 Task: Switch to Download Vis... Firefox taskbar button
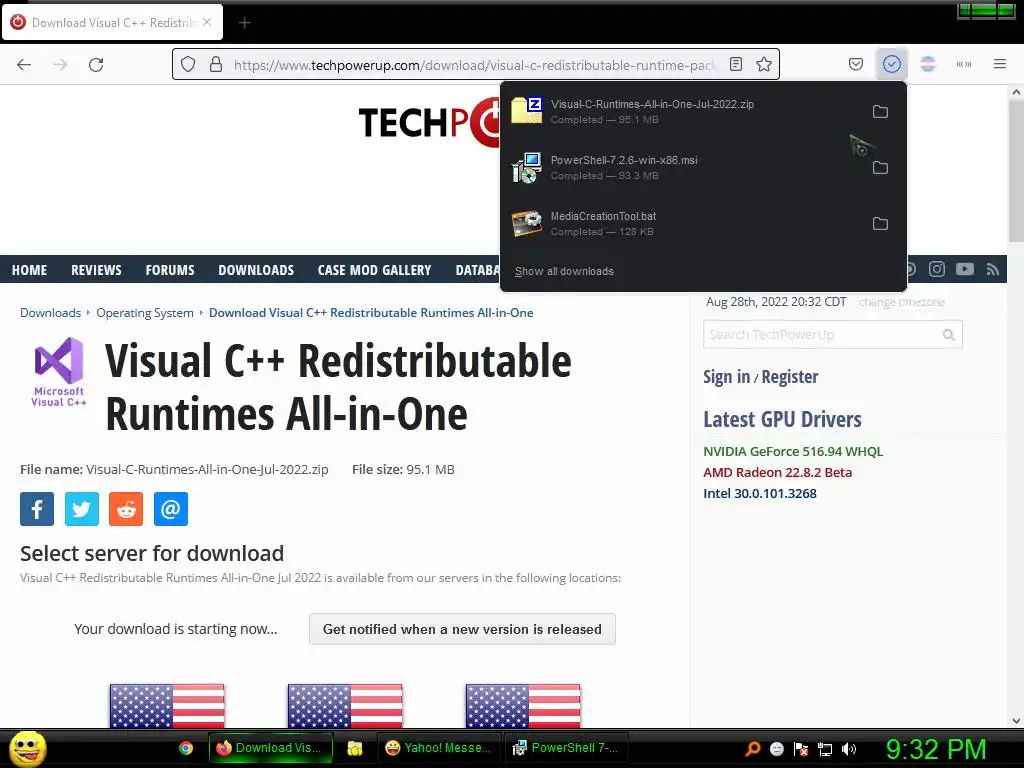(x=271, y=748)
